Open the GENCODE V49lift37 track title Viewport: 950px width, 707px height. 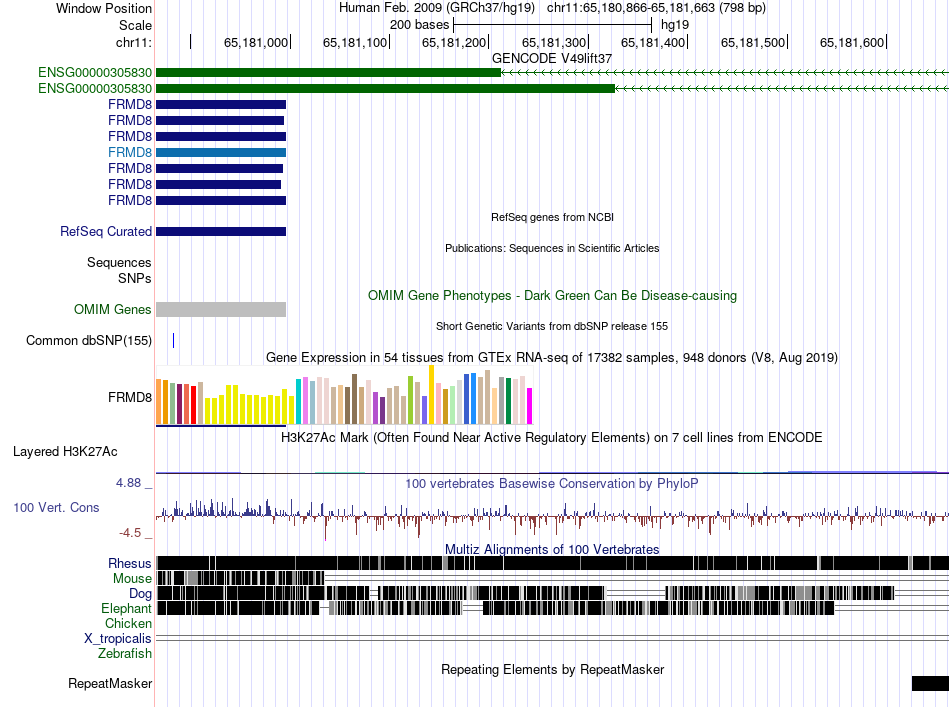(552, 58)
